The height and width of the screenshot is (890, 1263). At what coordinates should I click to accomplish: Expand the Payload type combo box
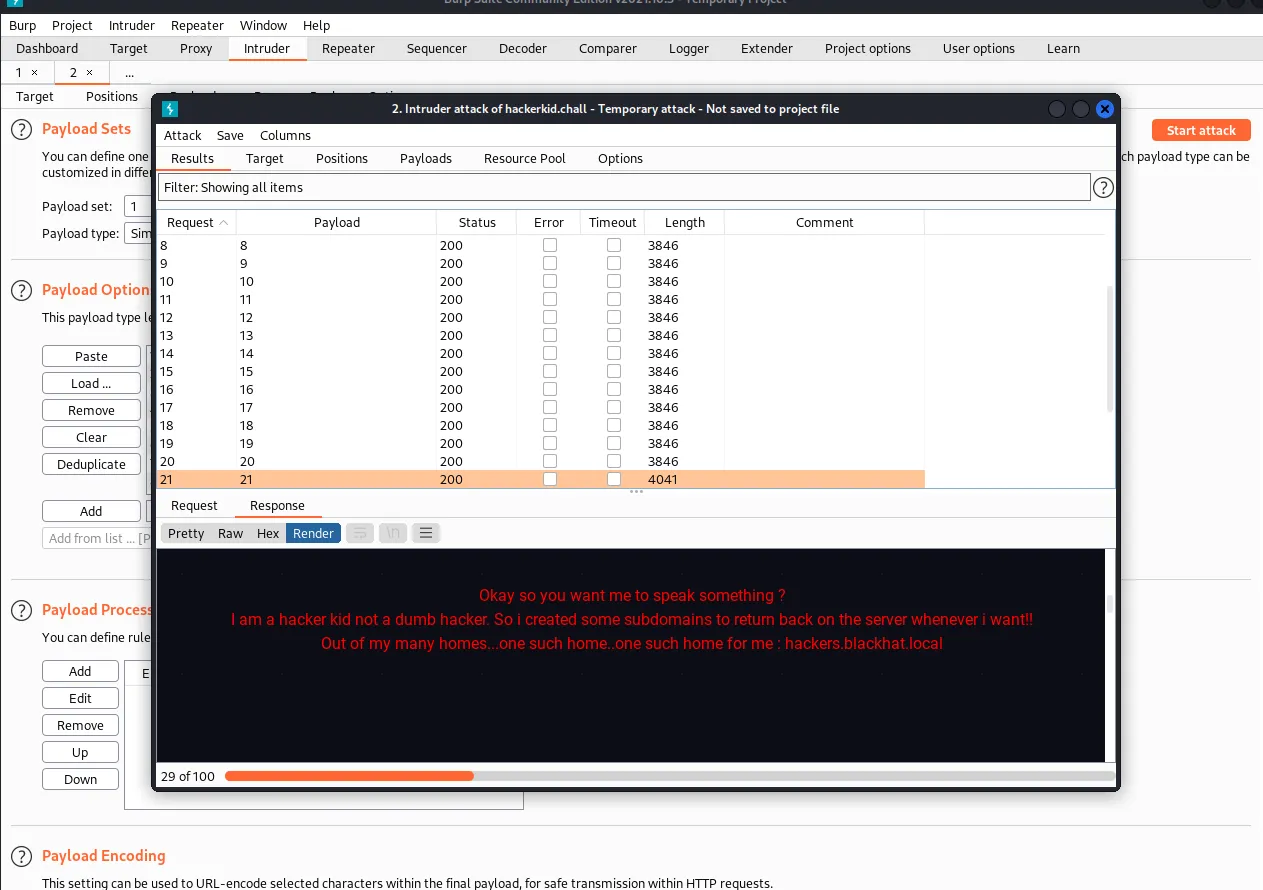click(138, 233)
